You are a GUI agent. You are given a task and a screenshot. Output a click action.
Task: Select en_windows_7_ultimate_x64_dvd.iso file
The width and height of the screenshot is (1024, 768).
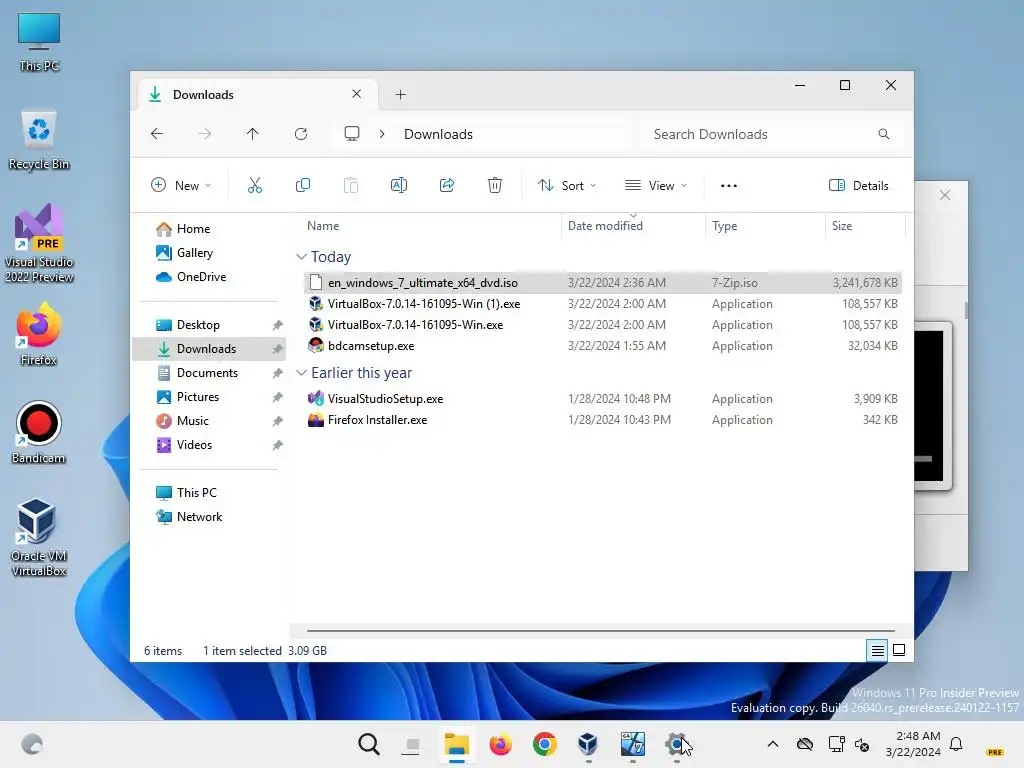click(603, 283)
